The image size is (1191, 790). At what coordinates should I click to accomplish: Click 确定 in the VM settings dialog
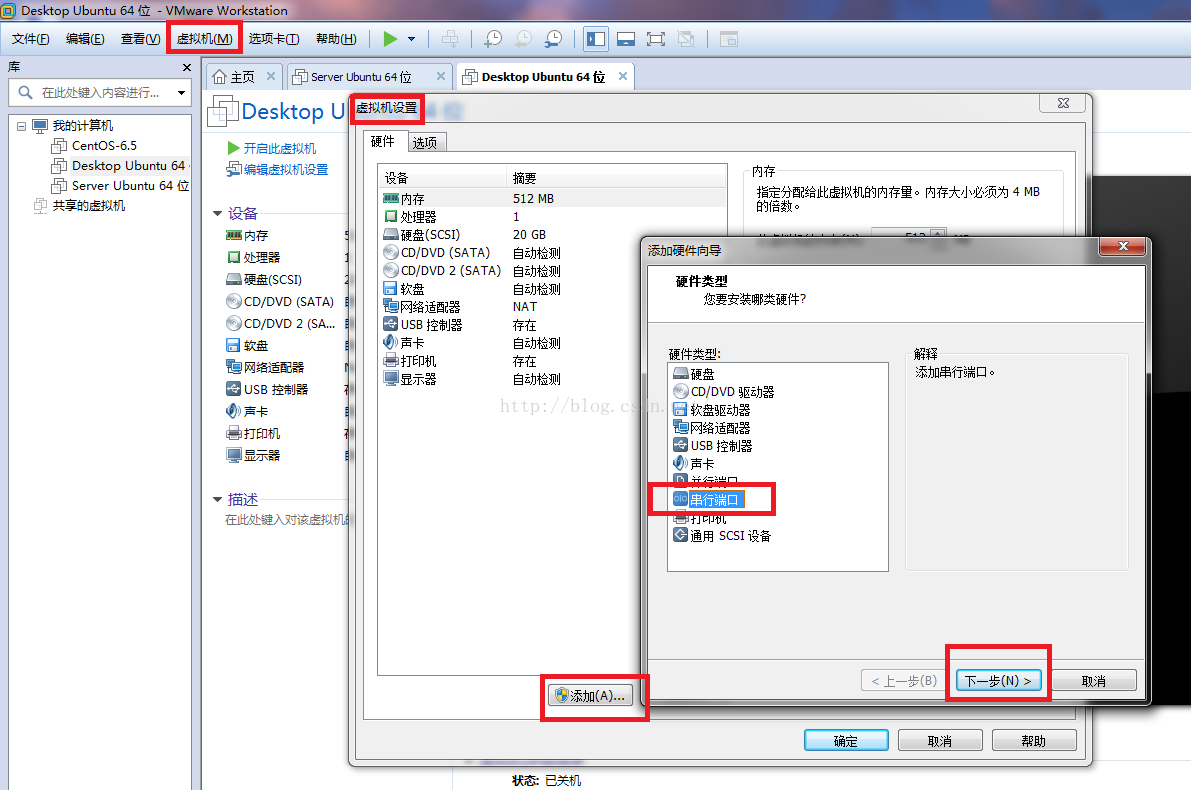point(846,741)
